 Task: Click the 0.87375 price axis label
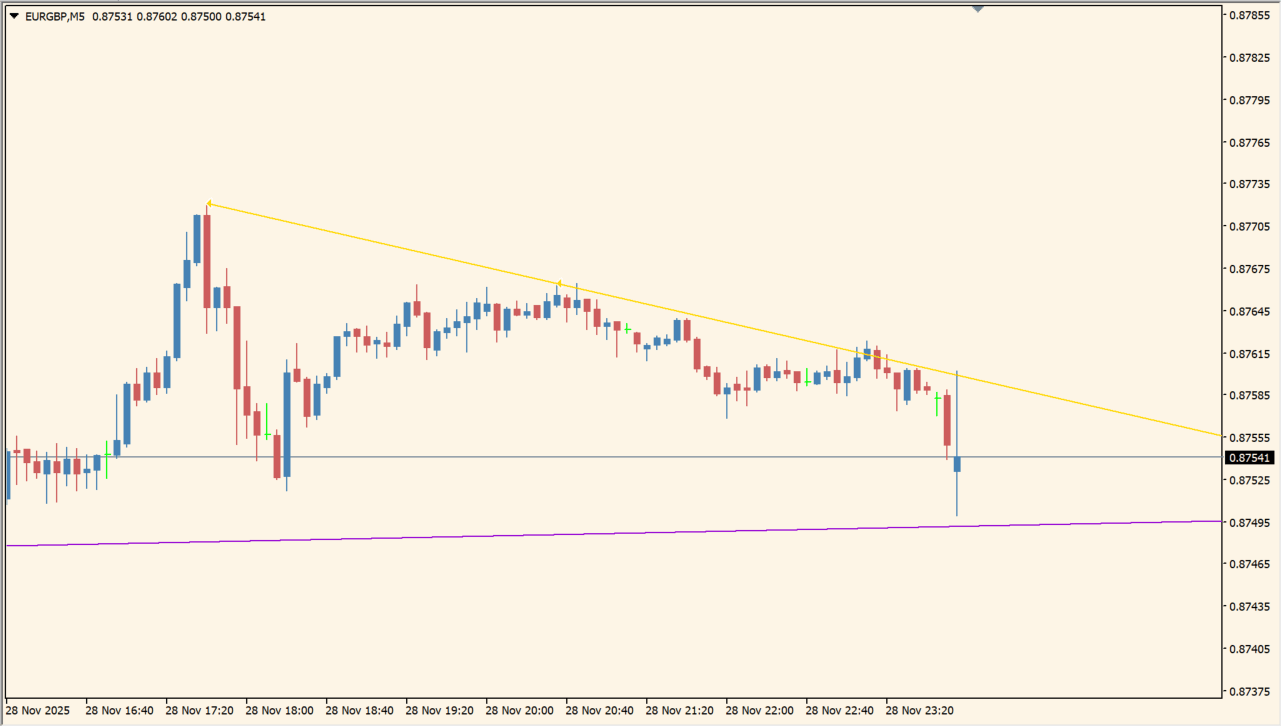[1249, 691]
